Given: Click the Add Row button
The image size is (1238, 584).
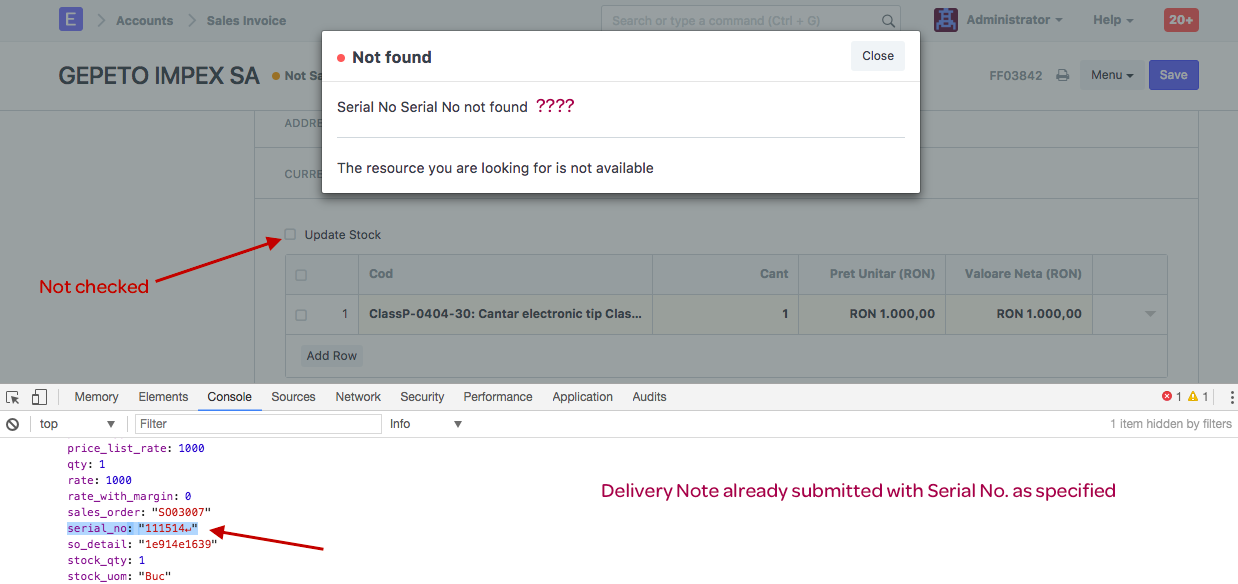Looking at the screenshot, I should click(332, 355).
